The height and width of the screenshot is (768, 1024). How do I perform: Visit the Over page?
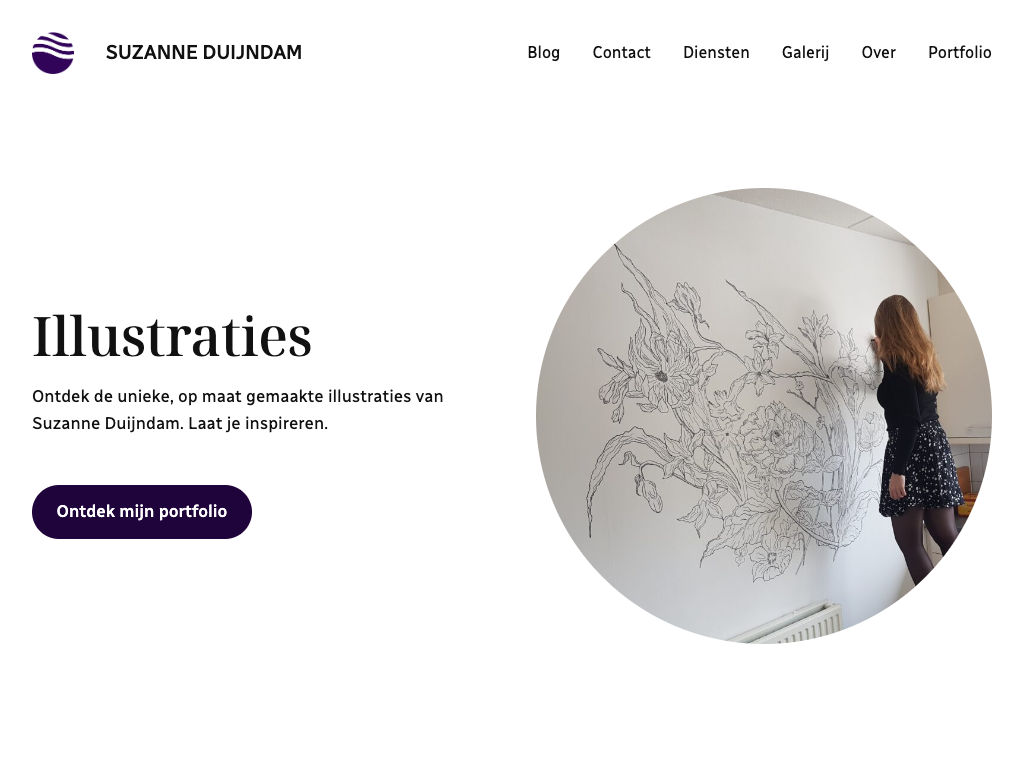[x=878, y=52]
